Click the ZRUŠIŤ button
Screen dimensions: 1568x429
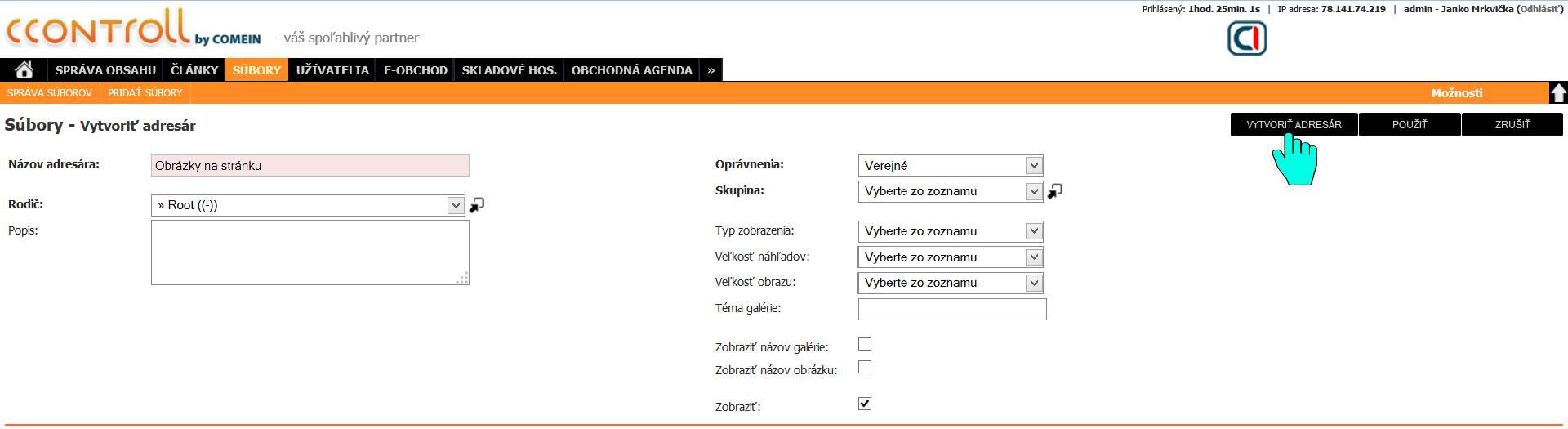click(x=1512, y=125)
